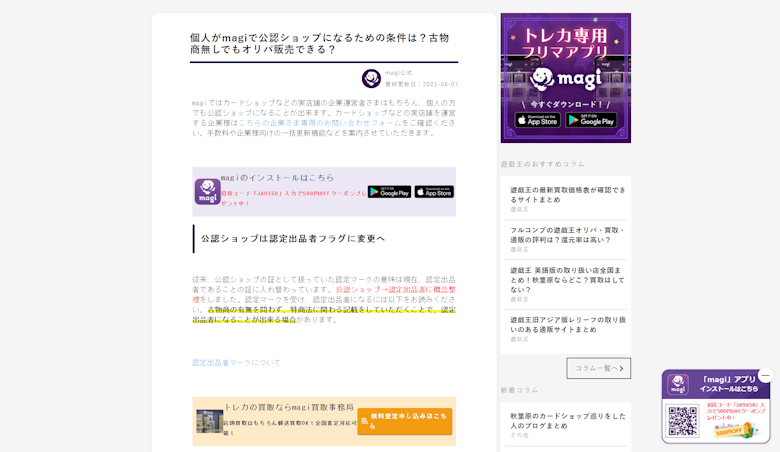Open Google Play badge in install banner
This screenshot has height=452, width=780.
click(x=389, y=192)
